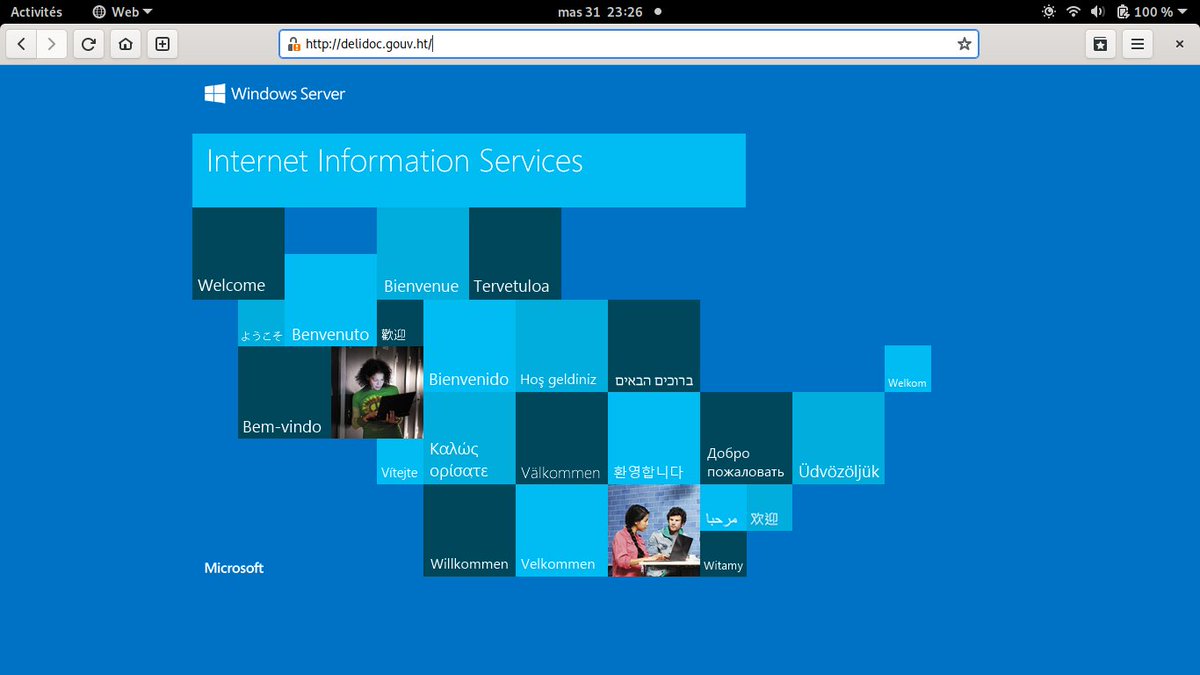Click the battery 100 % indicator
Screen dimensions: 1200x675
tap(1144, 12)
